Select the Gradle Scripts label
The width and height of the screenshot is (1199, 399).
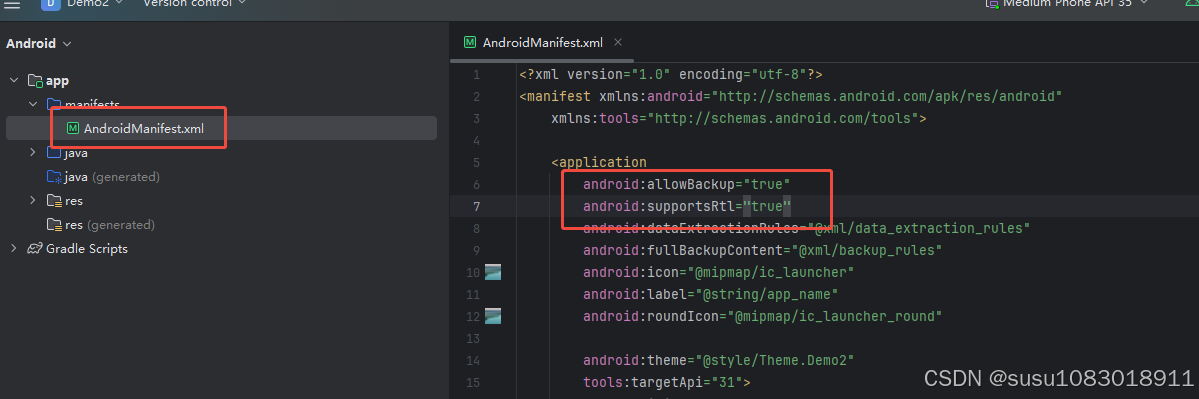click(x=87, y=248)
